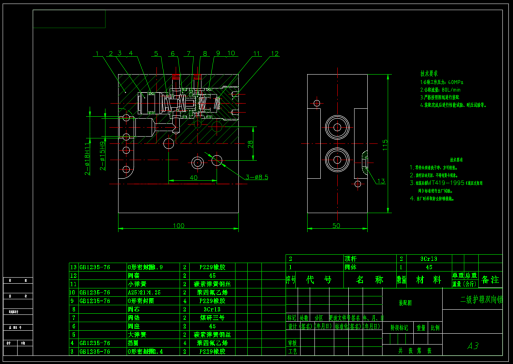Click the 大弹簧 part name in row 5
The width and height of the screenshot is (513, 364).
click(x=136, y=334)
